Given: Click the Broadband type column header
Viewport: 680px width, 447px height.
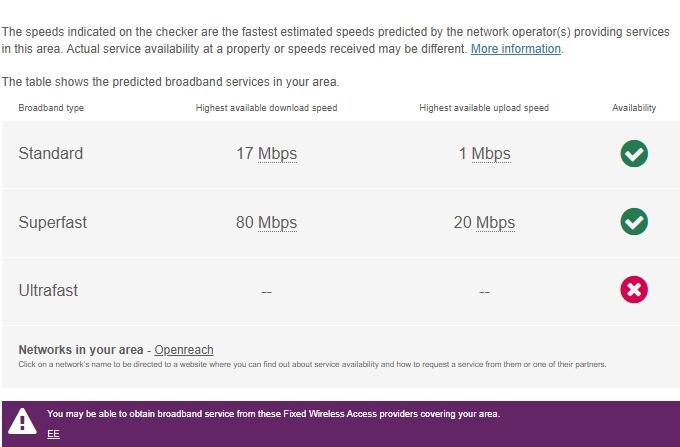Looking at the screenshot, I should (51, 108).
